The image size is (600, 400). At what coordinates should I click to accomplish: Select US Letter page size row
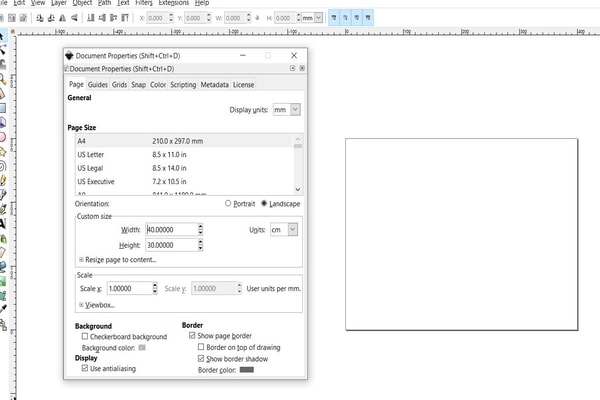click(184, 155)
